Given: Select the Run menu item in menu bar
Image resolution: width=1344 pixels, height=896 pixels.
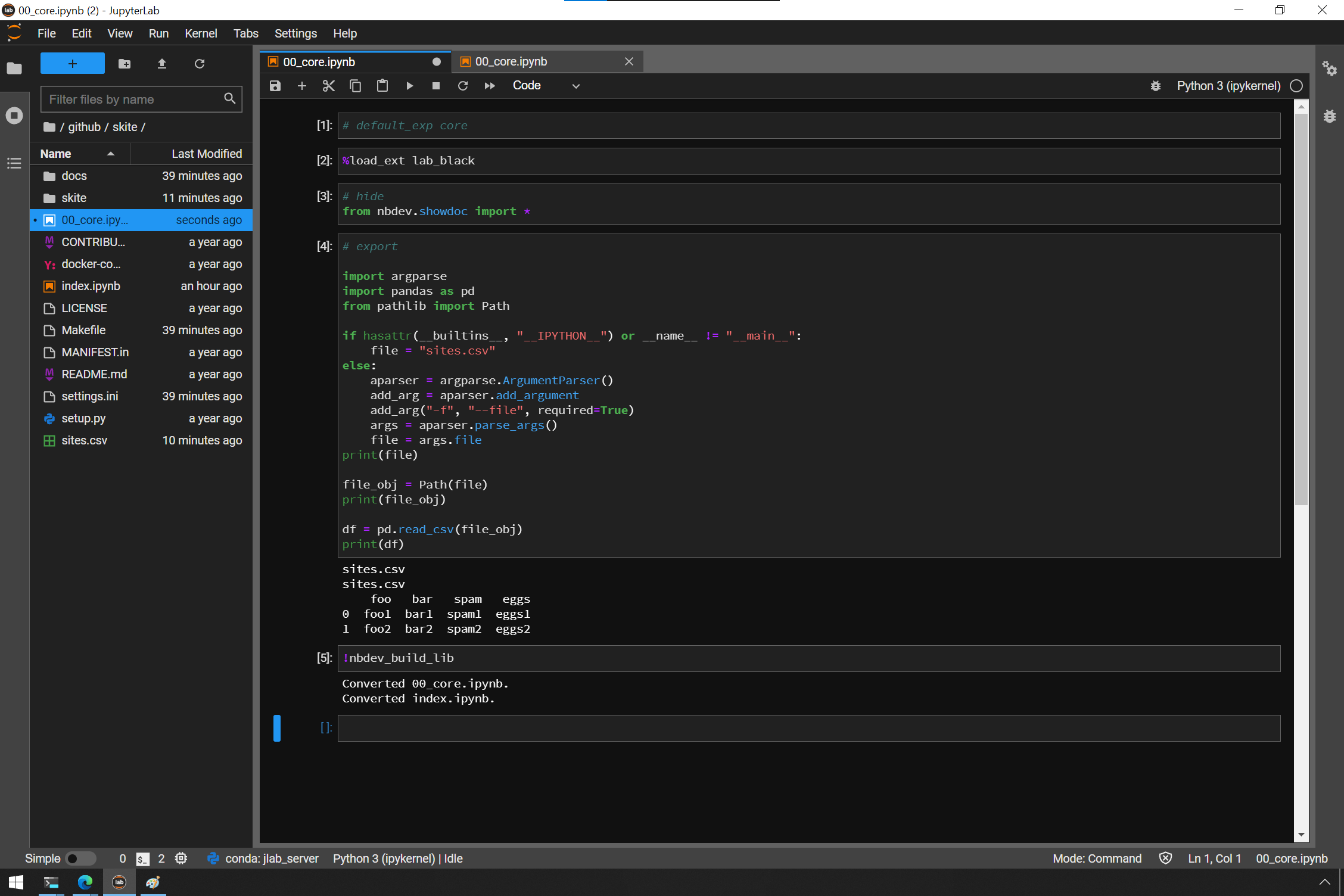Looking at the screenshot, I should coord(158,33).
